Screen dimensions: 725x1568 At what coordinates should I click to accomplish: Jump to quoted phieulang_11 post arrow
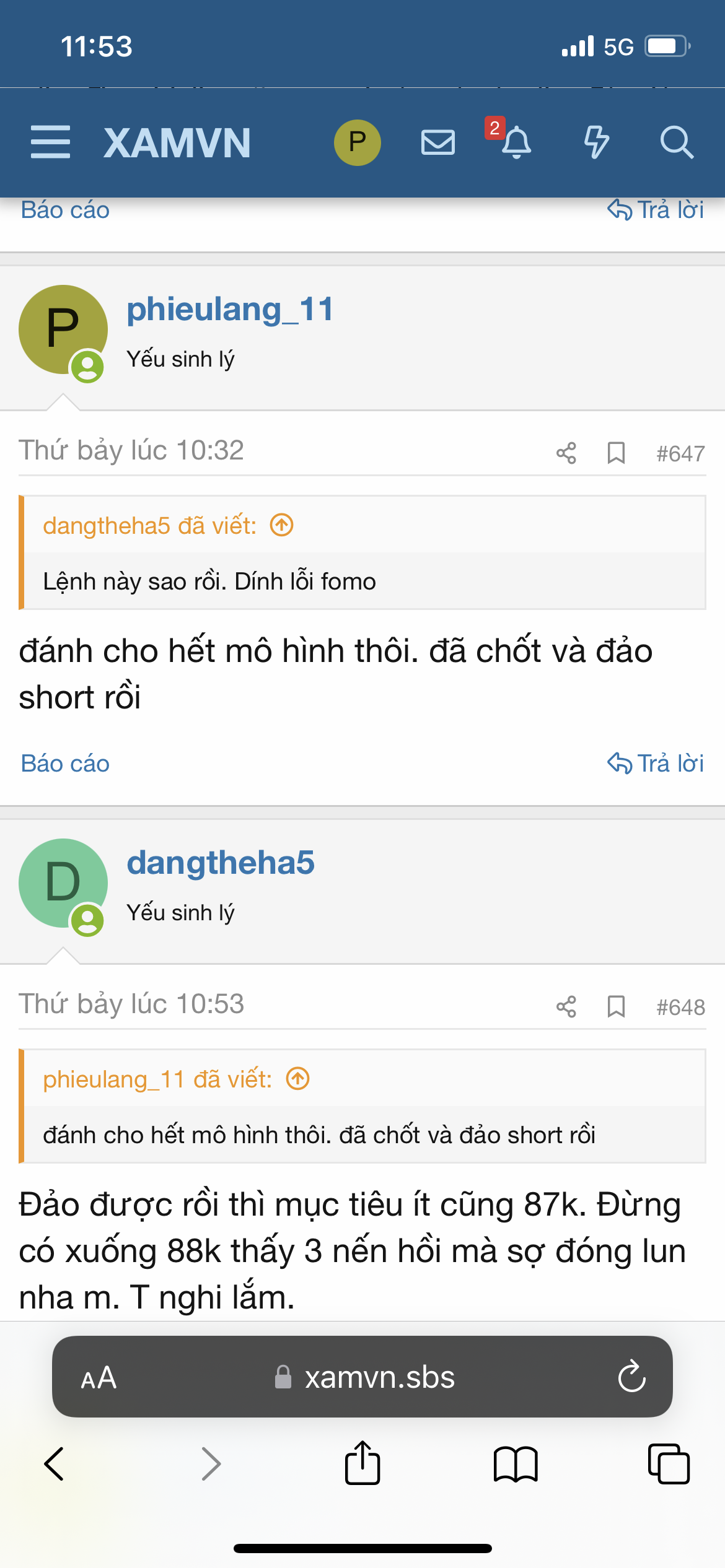pyautogui.click(x=298, y=1079)
